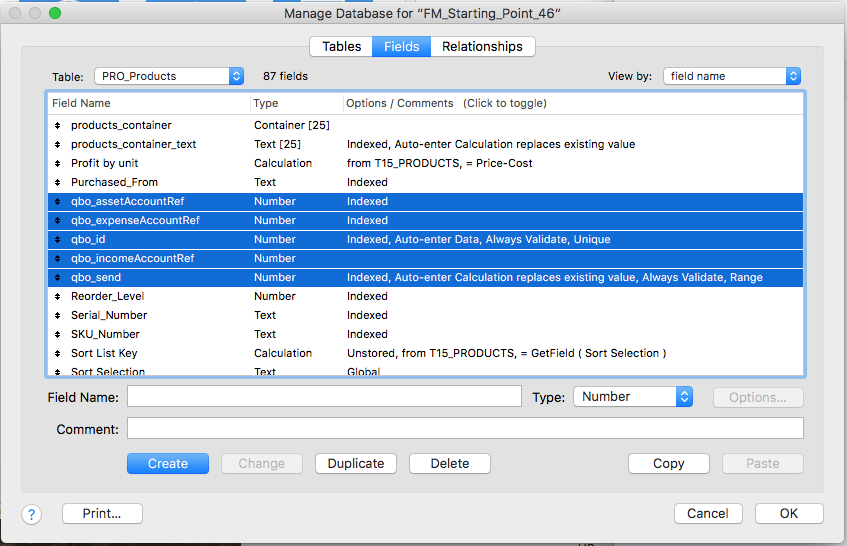The height and width of the screenshot is (546, 847).
Task: Select the products_container field row
Action: tap(425, 125)
